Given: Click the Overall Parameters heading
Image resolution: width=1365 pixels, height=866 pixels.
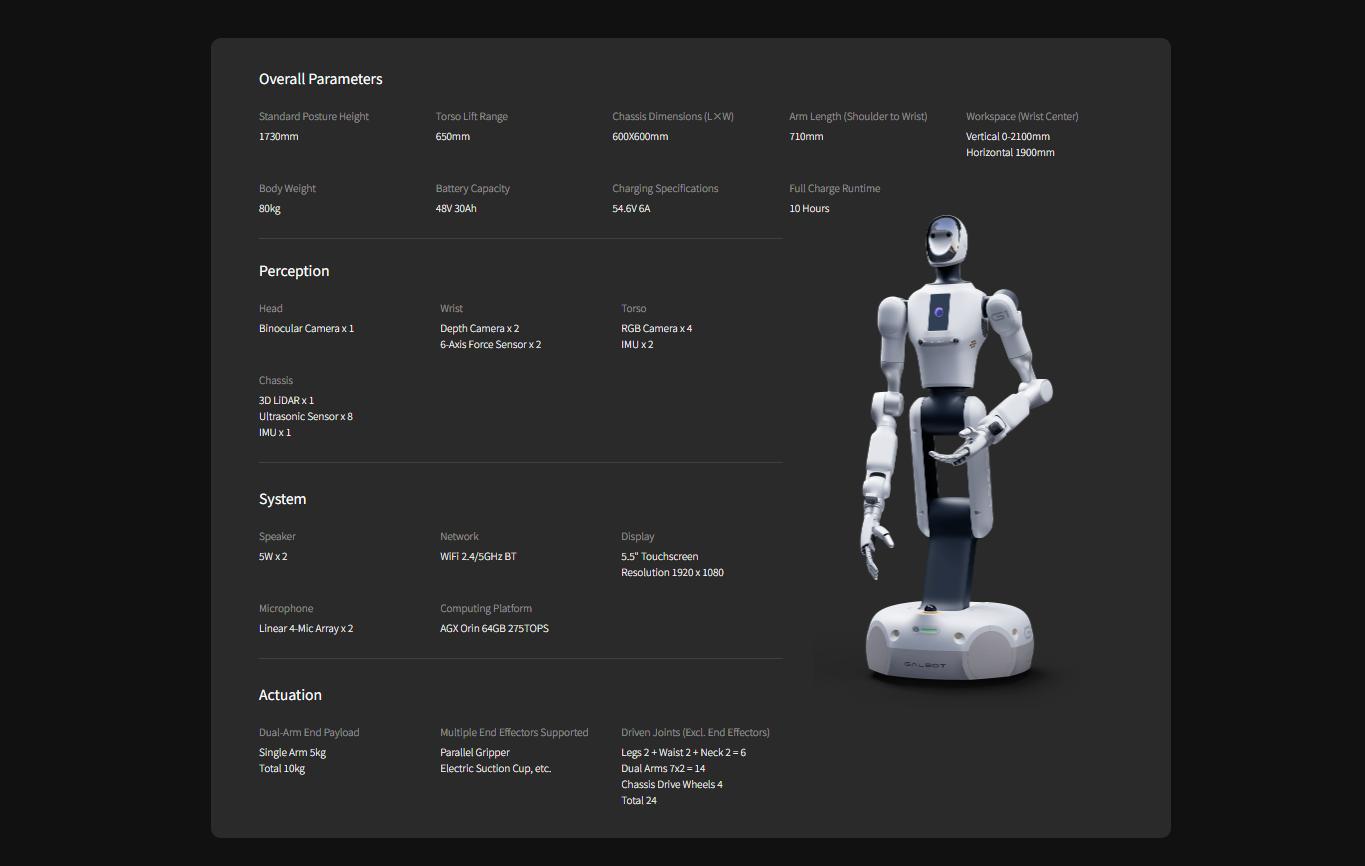Looking at the screenshot, I should (x=321, y=79).
